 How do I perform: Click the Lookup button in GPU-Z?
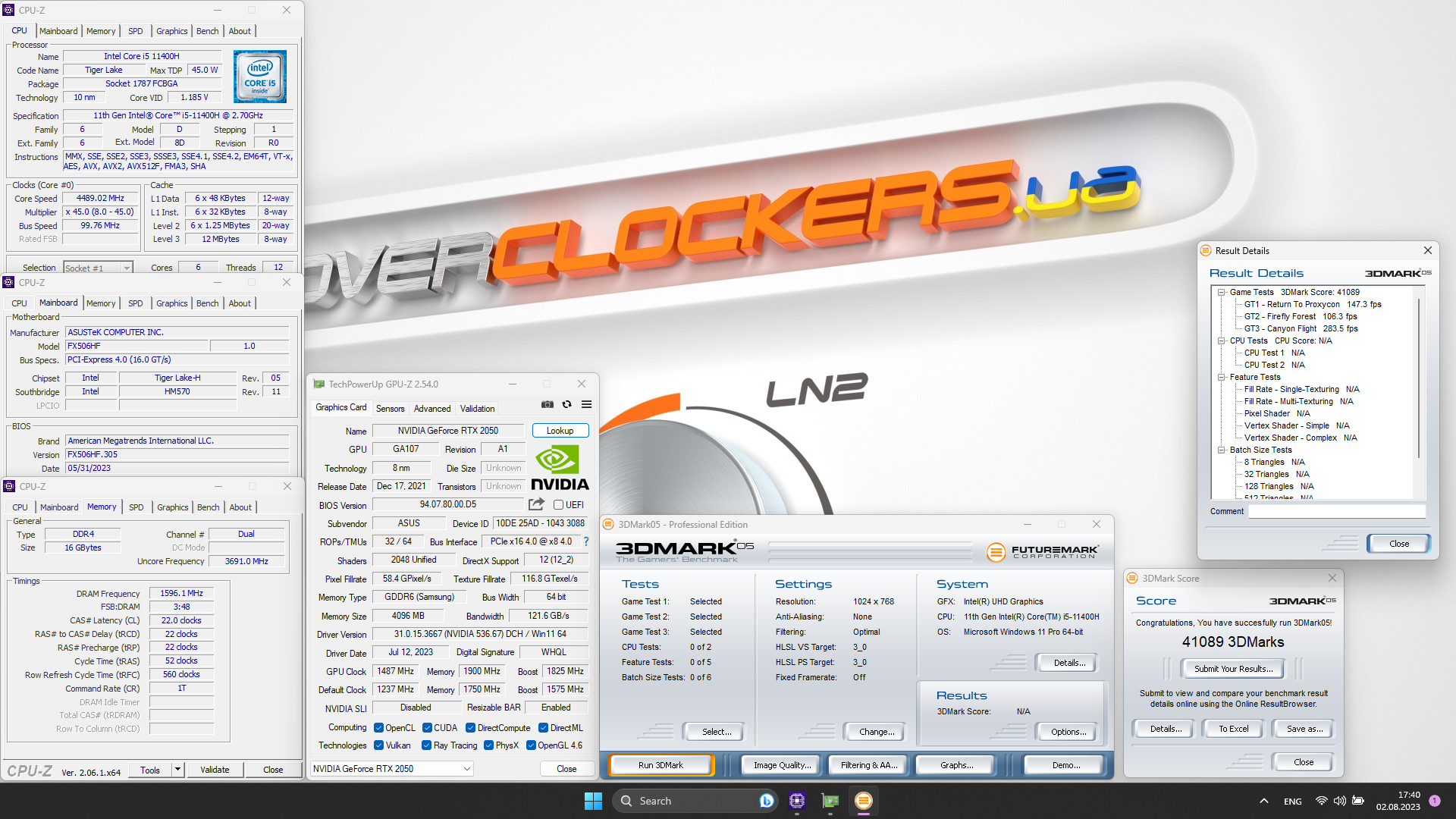point(560,431)
